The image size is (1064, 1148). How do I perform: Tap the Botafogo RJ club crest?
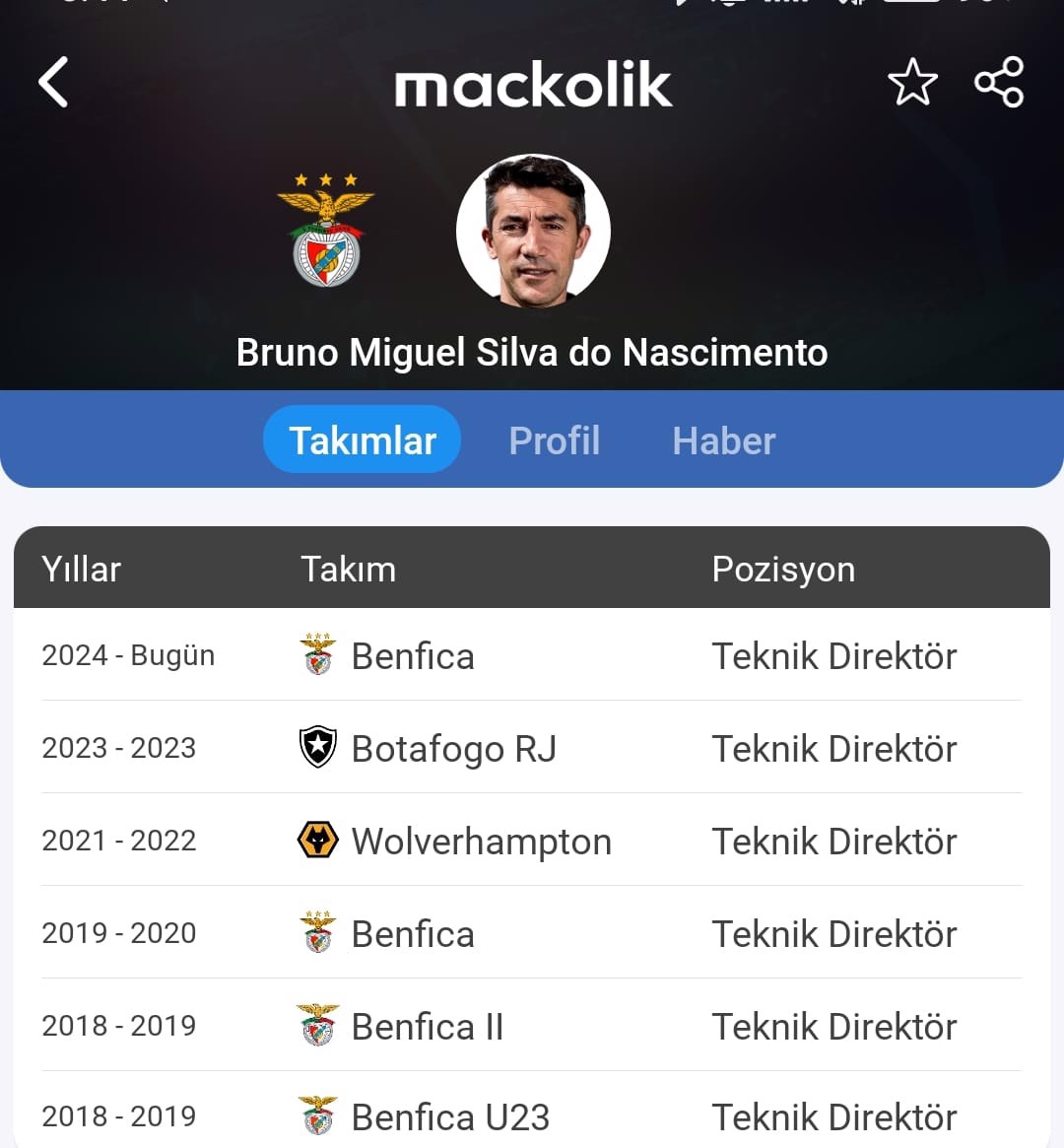tap(318, 748)
